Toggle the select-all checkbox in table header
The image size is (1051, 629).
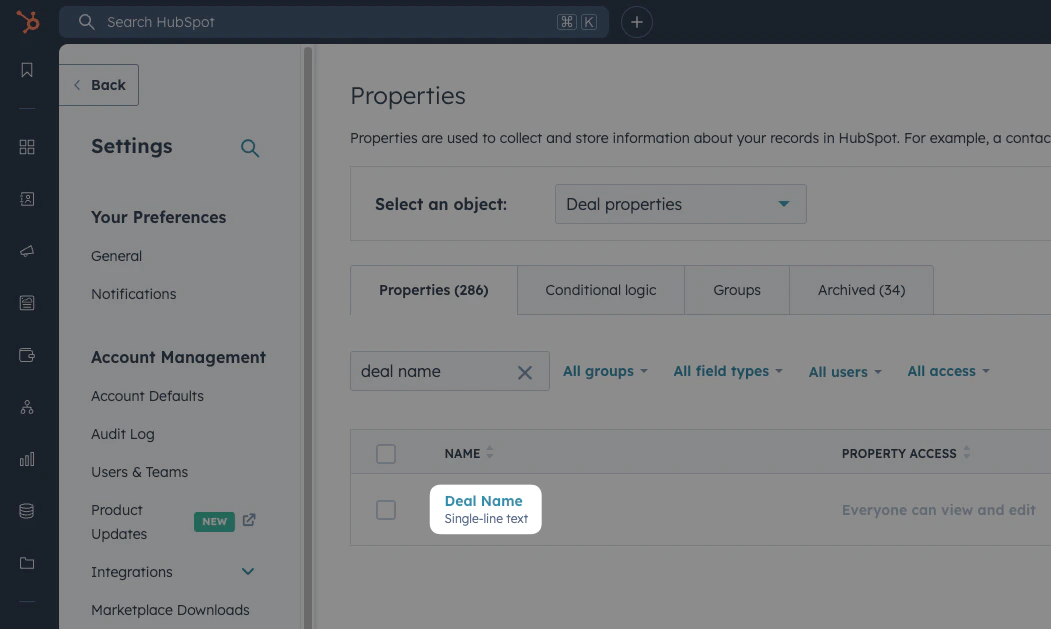386,453
